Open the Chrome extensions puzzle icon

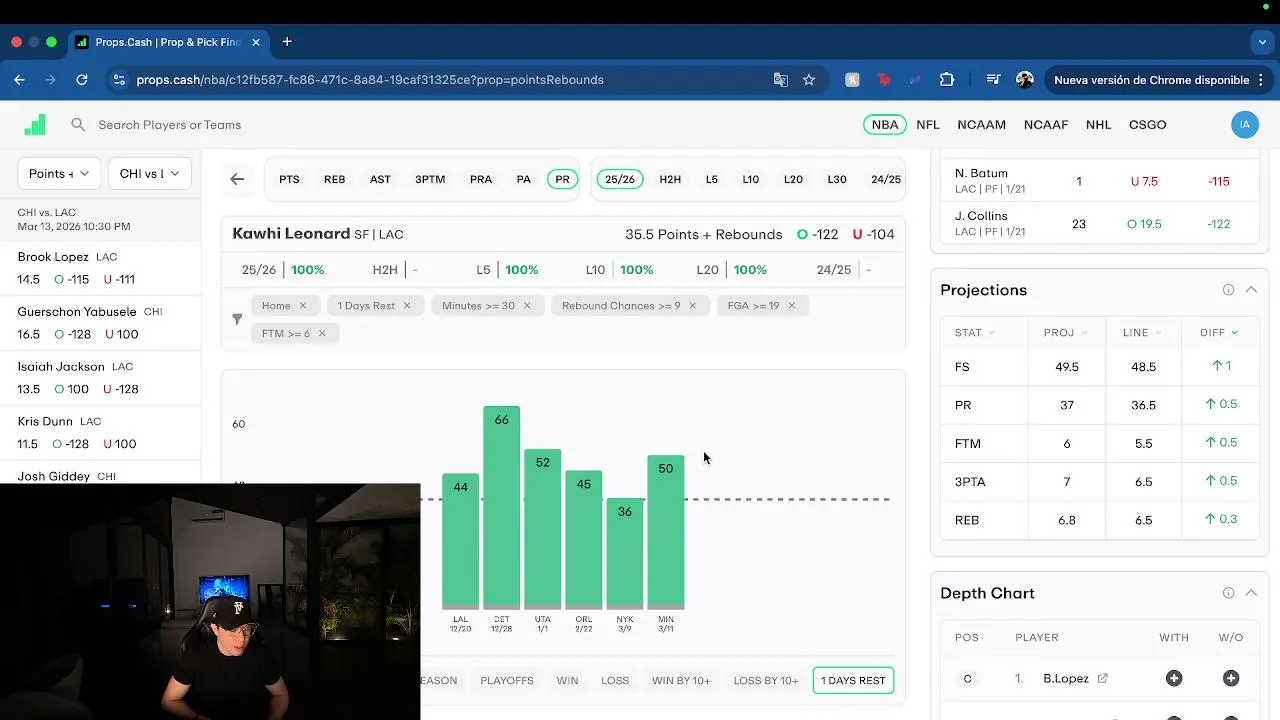[x=947, y=80]
